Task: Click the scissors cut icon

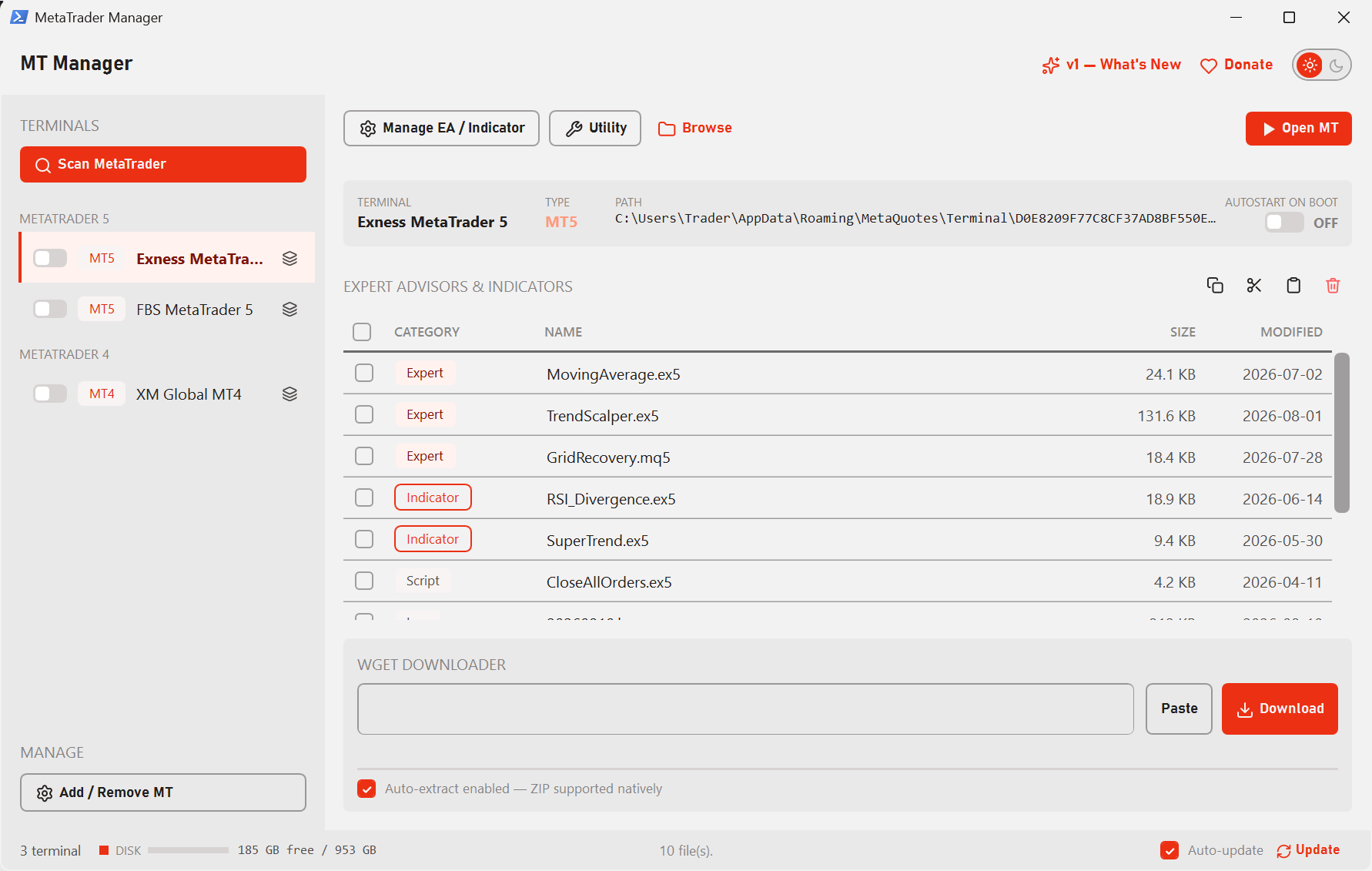Action: click(1254, 286)
